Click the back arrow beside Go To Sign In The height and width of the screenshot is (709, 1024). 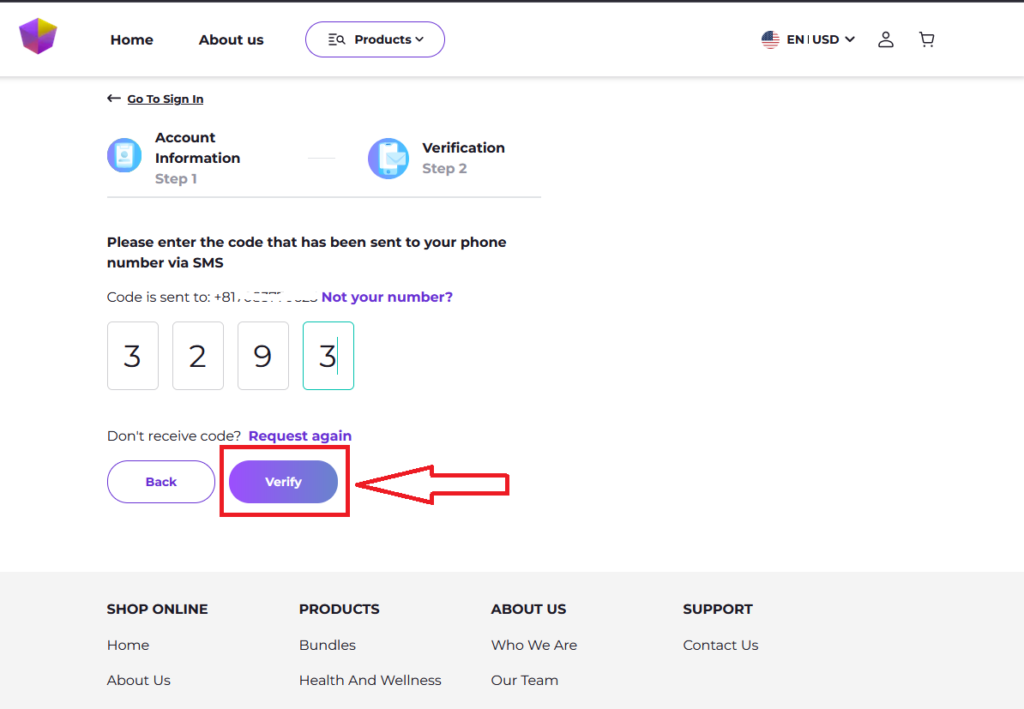click(114, 99)
